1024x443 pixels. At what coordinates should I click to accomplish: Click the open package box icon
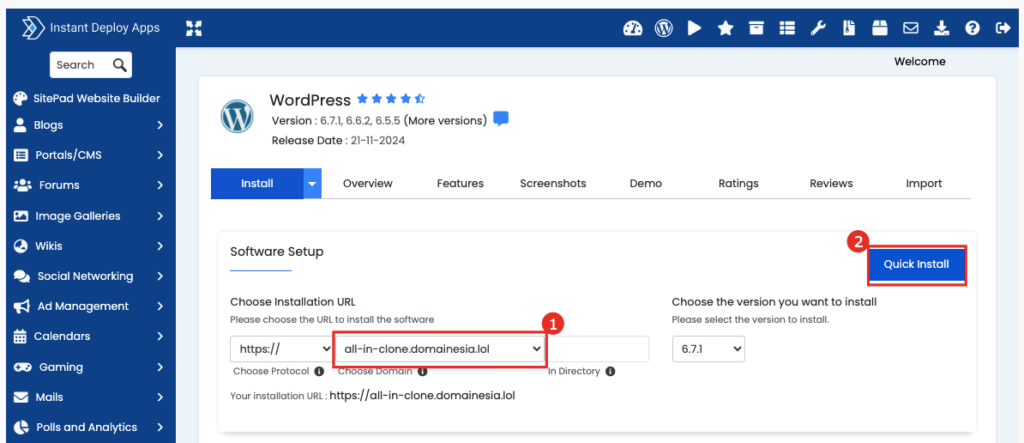point(879,28)
